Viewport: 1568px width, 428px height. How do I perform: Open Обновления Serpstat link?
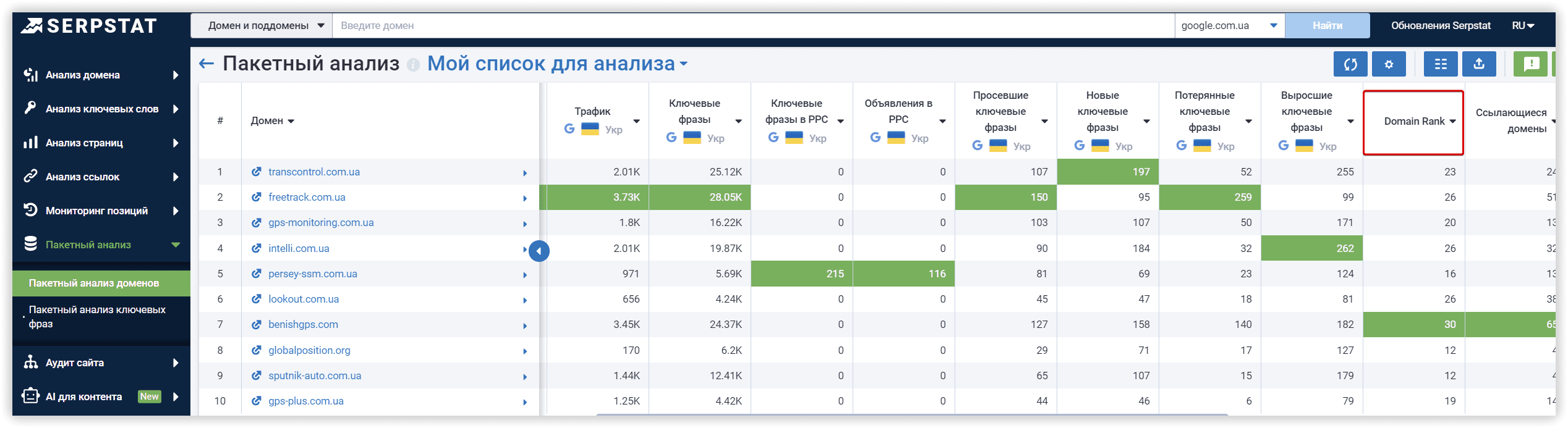pyautogui.click(x=1441, y=25)
